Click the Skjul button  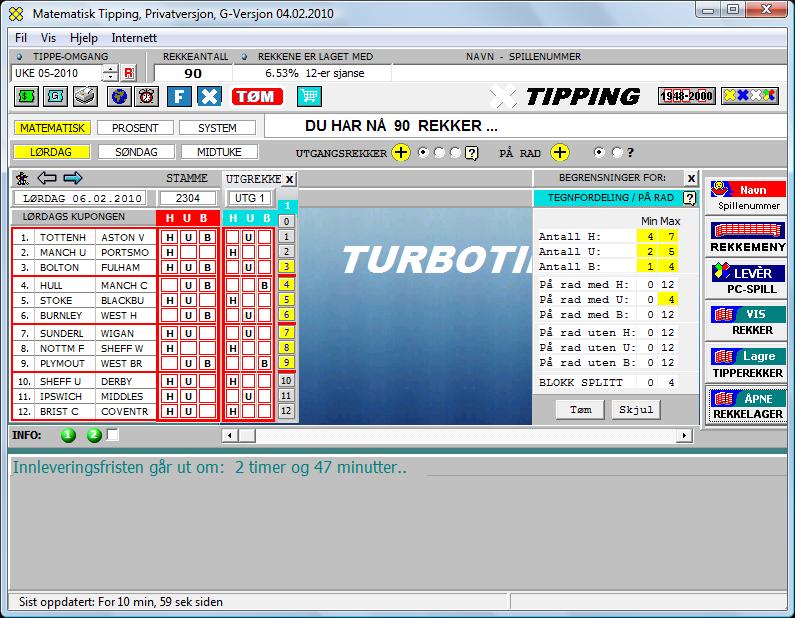click(636, 410)
